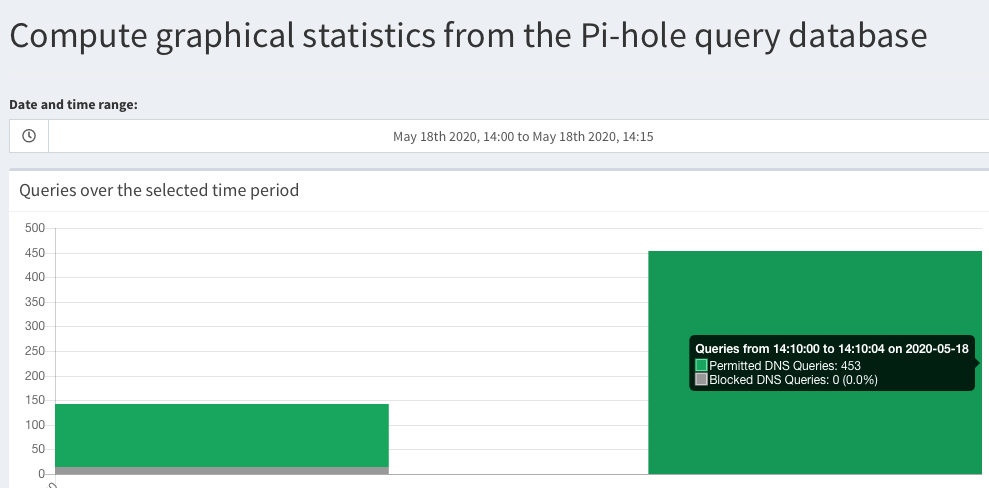
Task: Click the 250 y-axis label
Action: pyautogui.click(x=35, y=351)
